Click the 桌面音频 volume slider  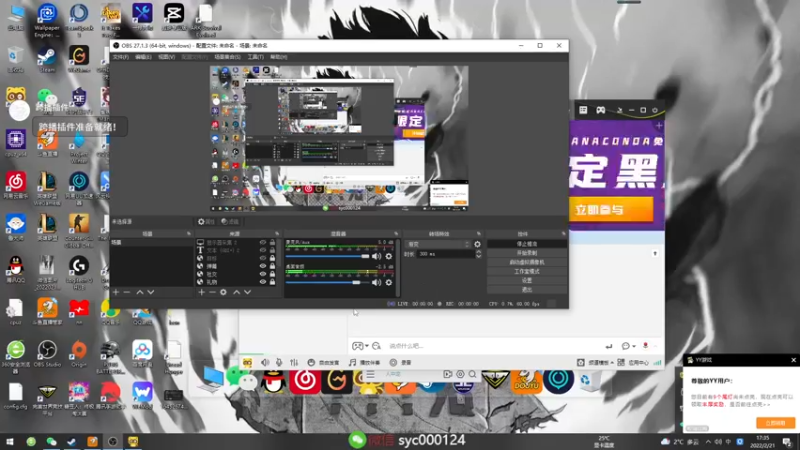[327, 282]
